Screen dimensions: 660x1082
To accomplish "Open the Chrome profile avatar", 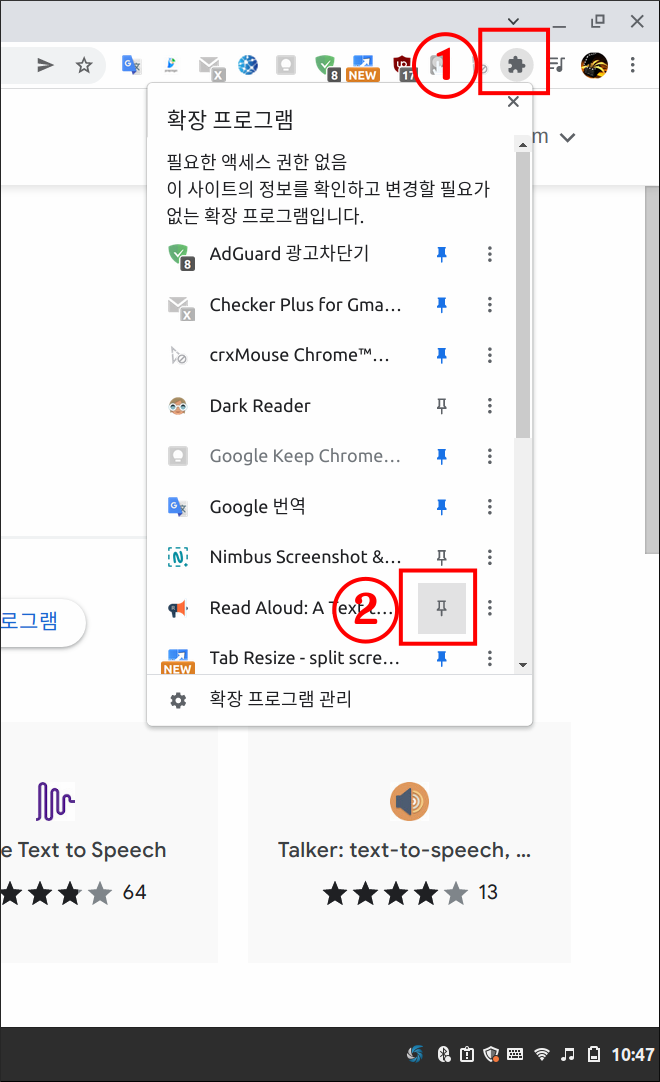I will tap(594, 65).
